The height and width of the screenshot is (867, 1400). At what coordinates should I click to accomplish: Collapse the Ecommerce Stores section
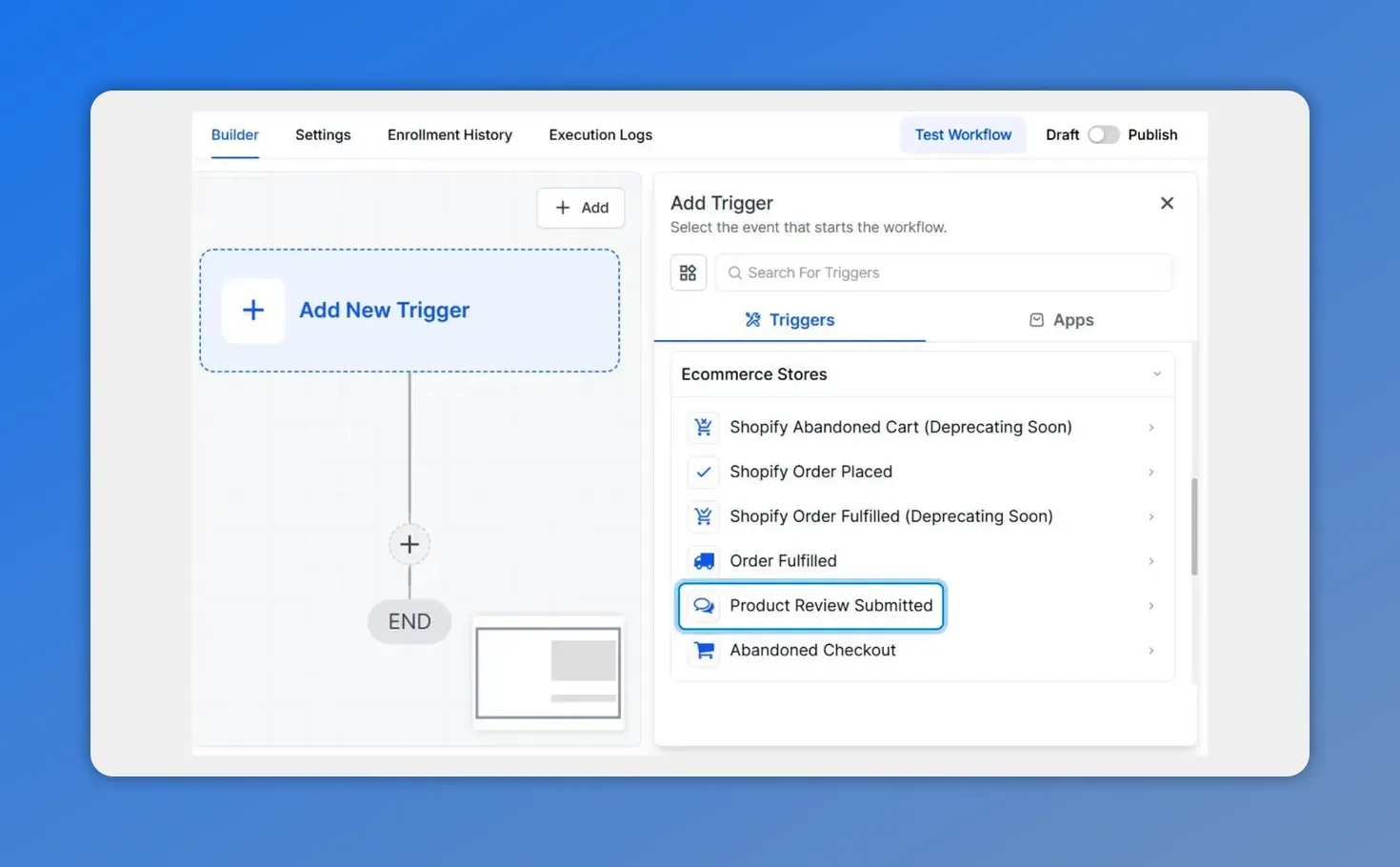pyautogui.click(x=1156, y=373)
